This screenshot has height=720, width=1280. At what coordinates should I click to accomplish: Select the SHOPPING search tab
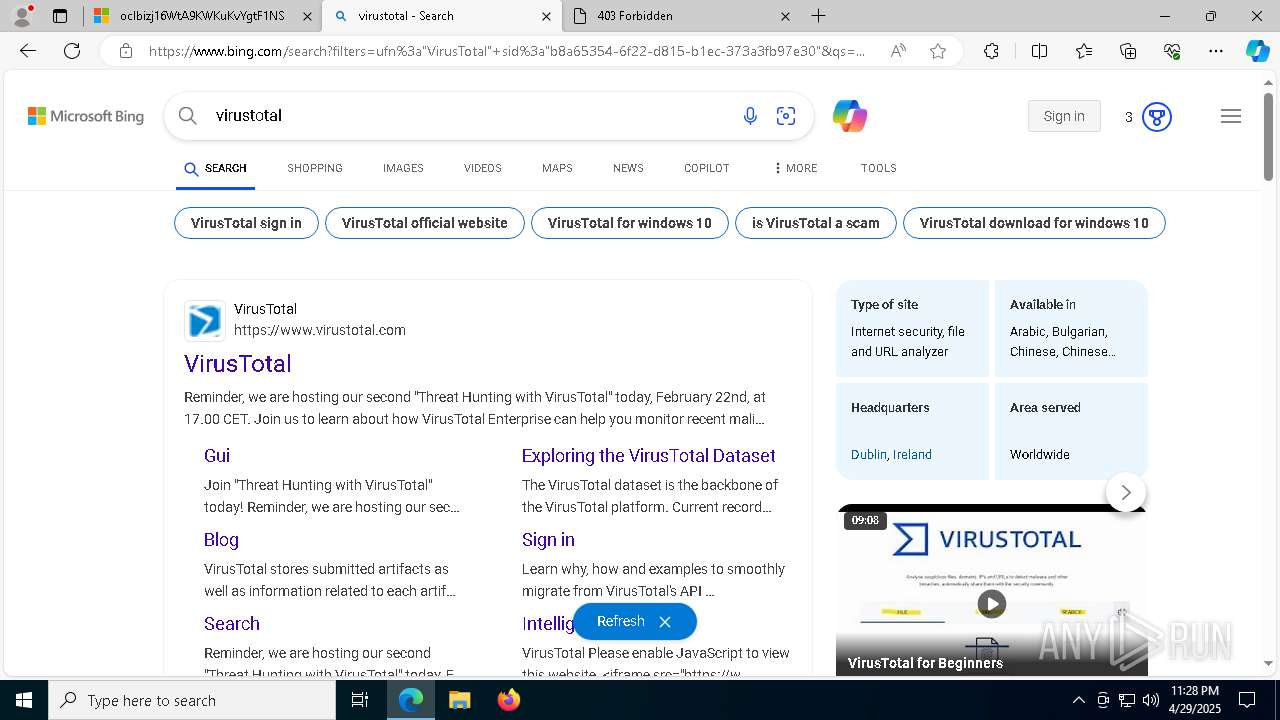coord(315,168)
